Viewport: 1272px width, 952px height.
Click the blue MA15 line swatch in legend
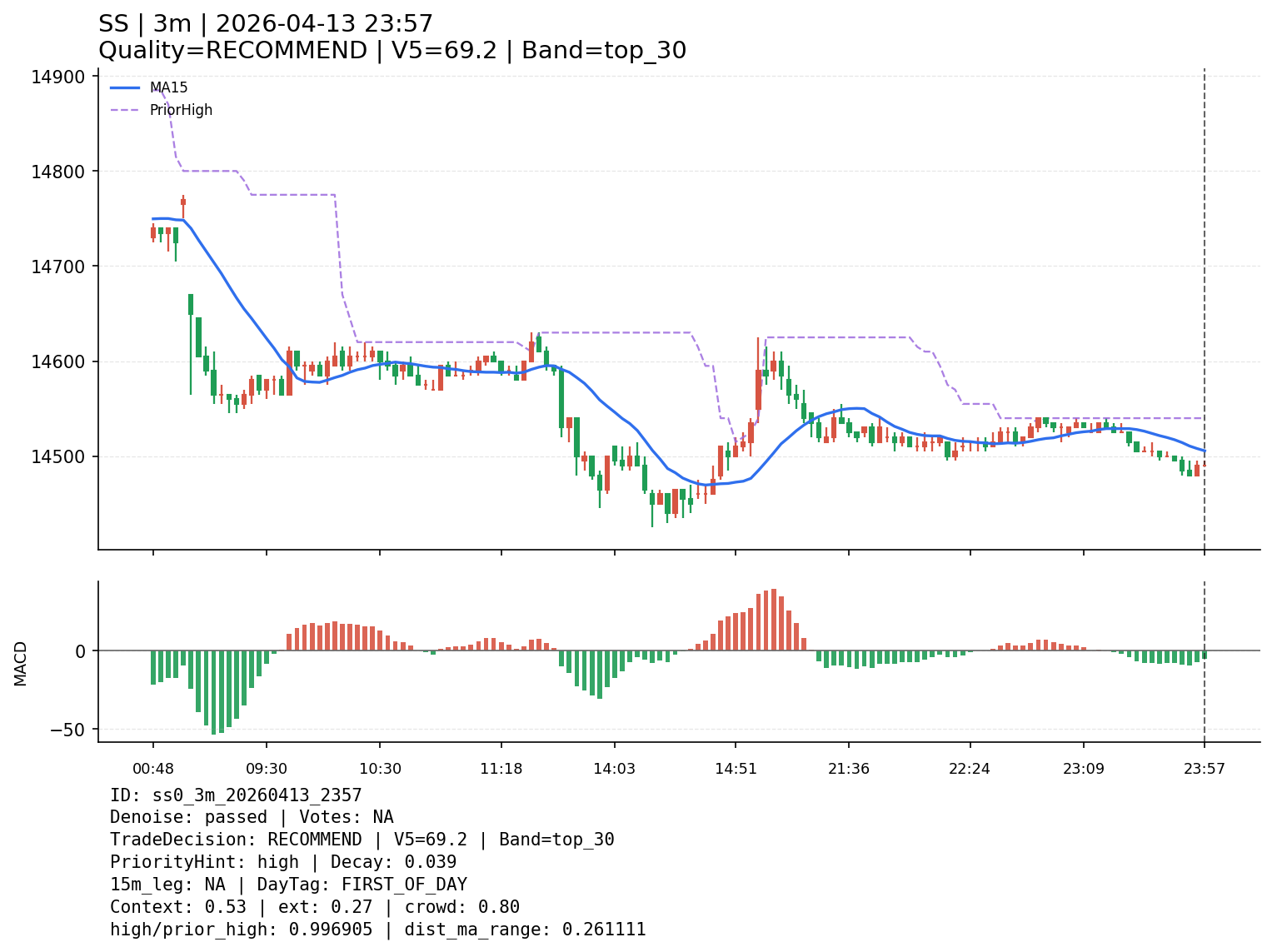pos(125,87)
